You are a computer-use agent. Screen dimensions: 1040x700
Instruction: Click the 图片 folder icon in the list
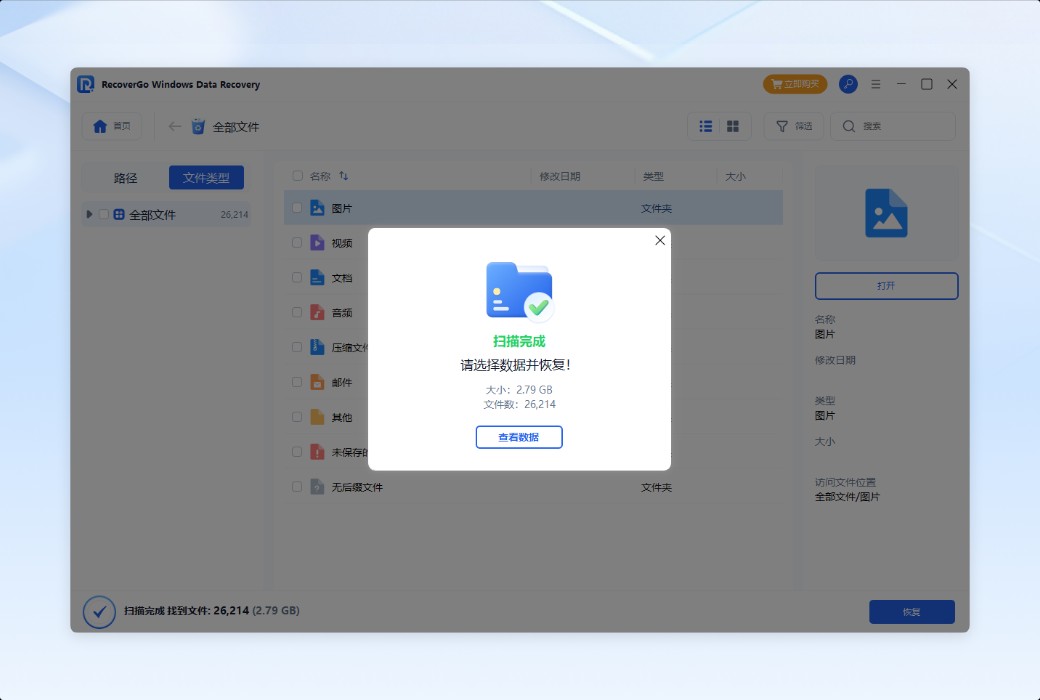317,207
